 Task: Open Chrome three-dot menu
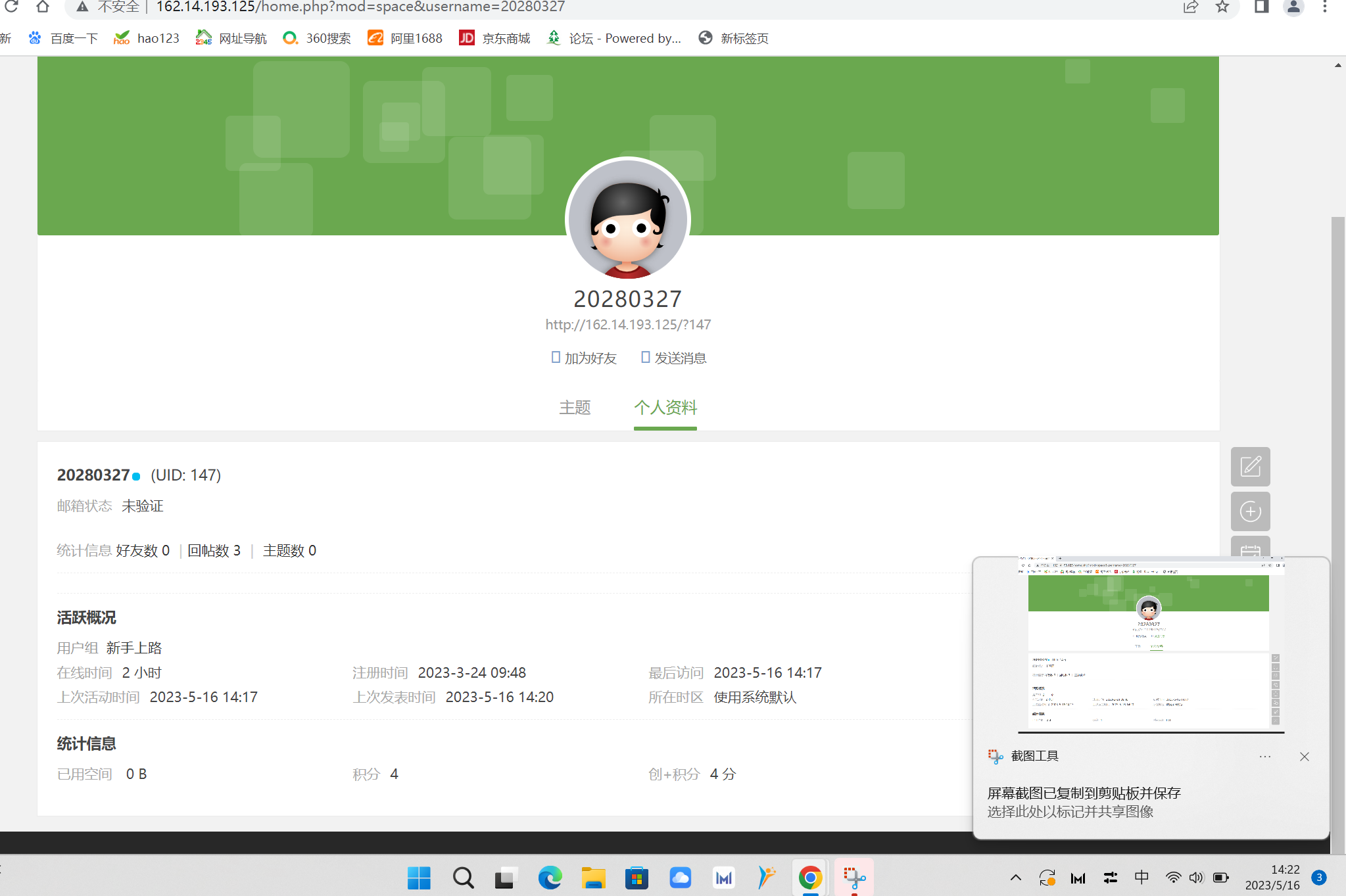tap(1325, 7)
